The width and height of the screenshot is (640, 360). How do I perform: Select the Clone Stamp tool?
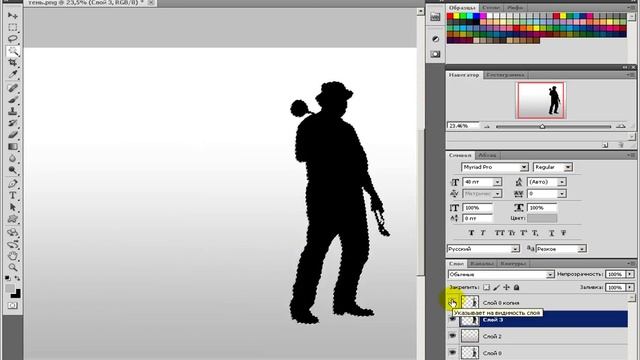coord(13,111)
